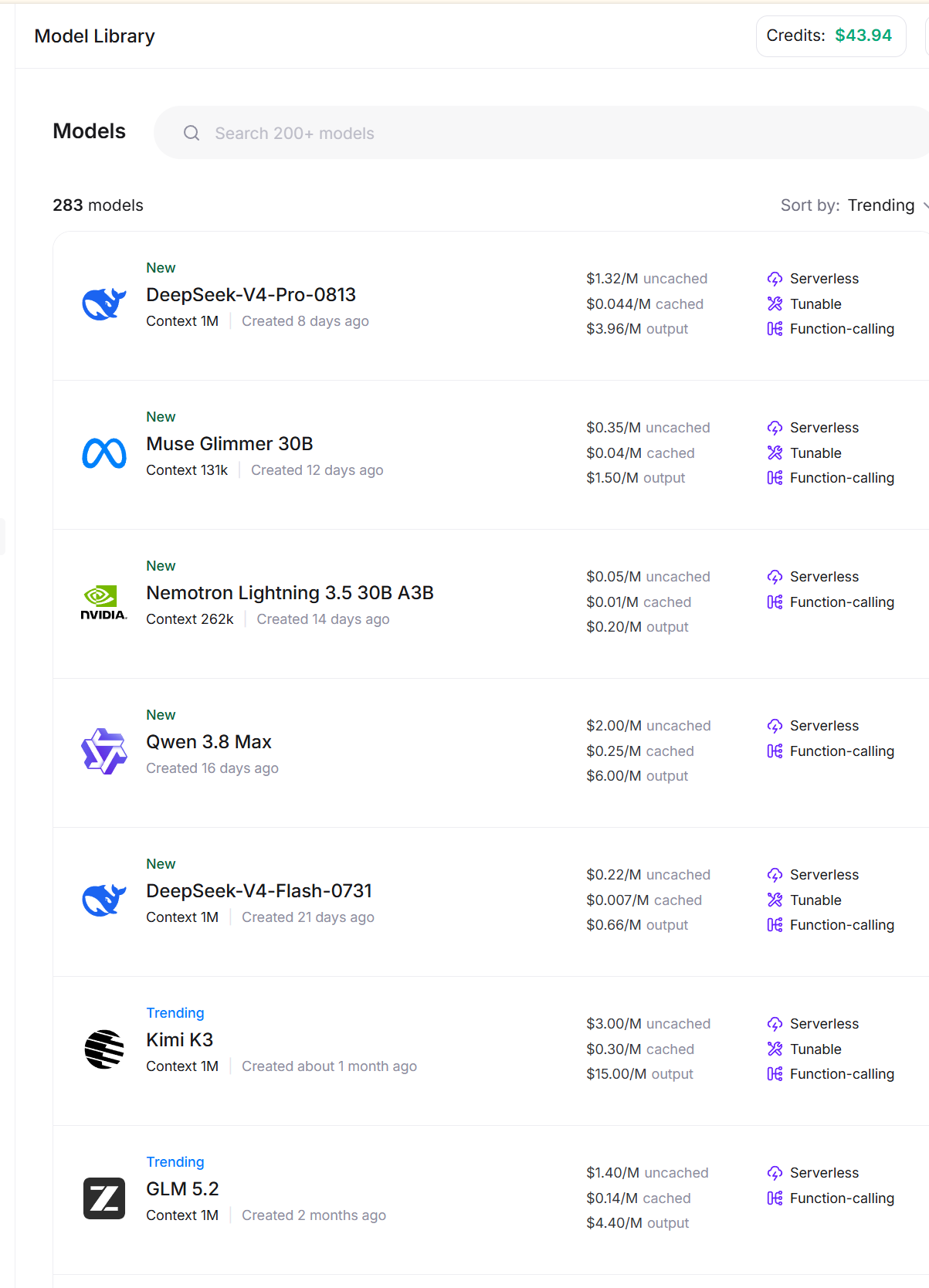Click the search magnifier icon
Image resolution: width=929 pixels, height=1288 pixels.
coord(192,133)
